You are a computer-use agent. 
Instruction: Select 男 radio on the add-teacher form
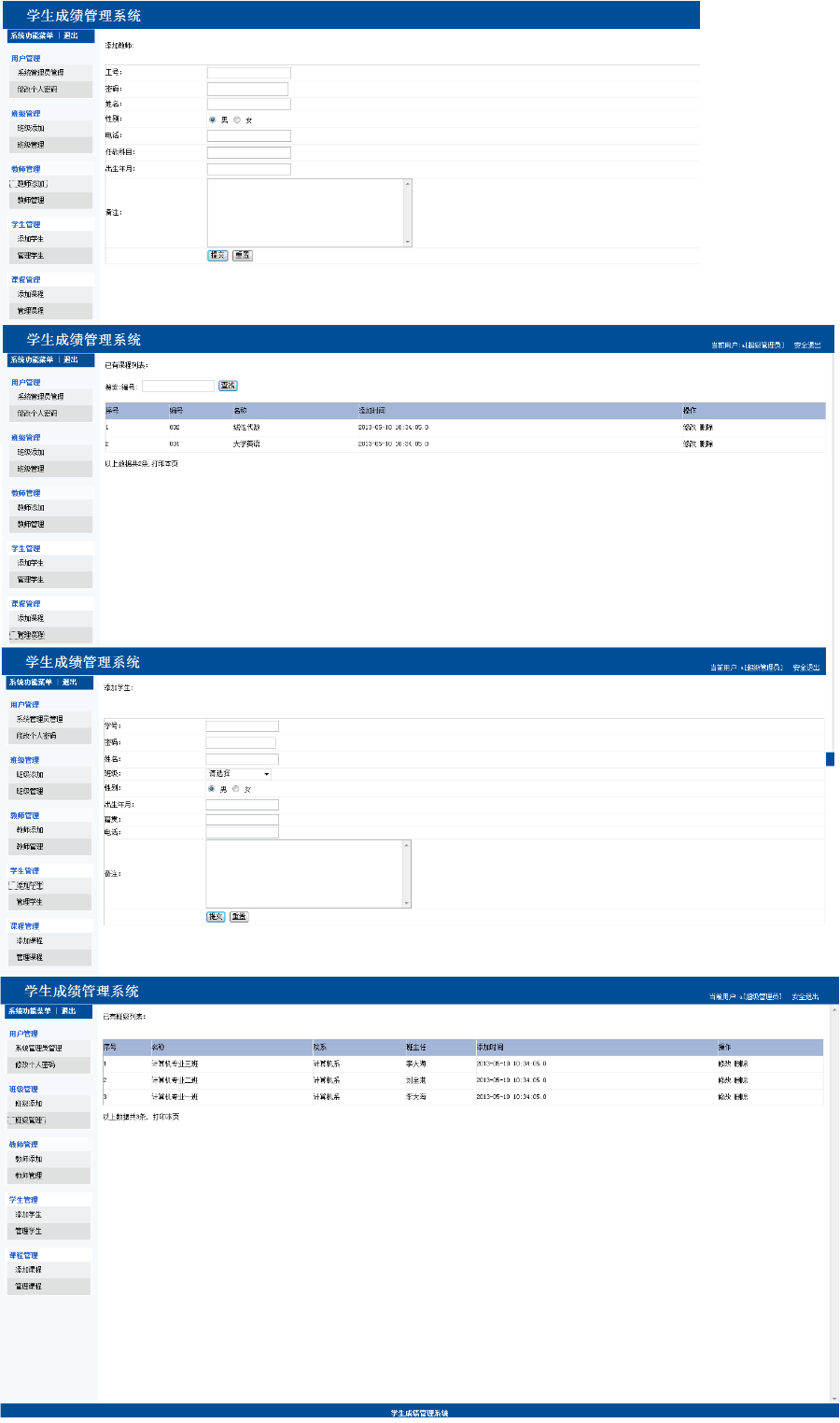[x=213, y=120]
